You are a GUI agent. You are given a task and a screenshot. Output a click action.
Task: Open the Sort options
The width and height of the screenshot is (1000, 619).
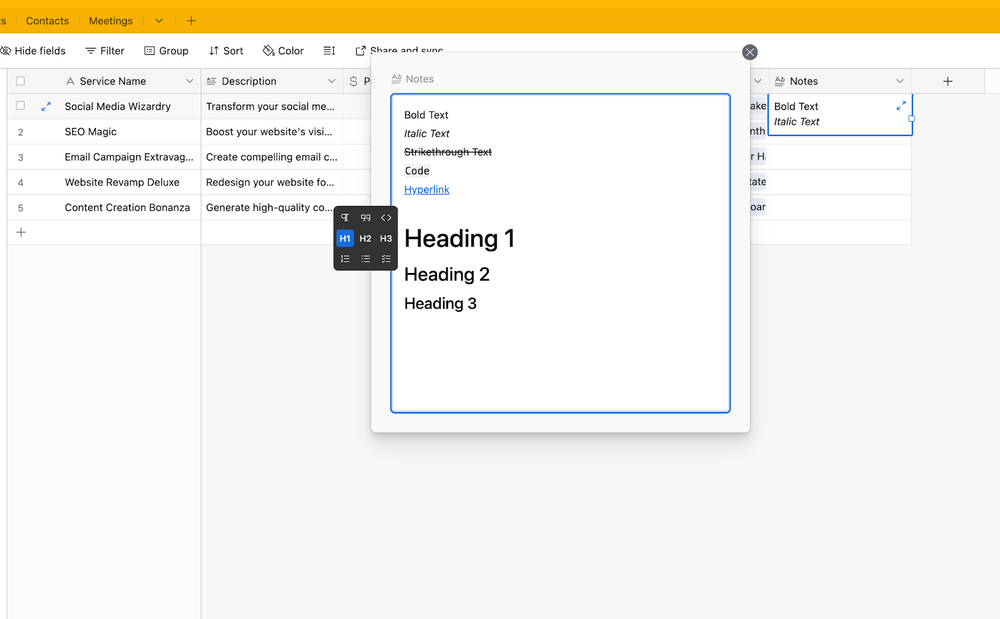(226, 50)
